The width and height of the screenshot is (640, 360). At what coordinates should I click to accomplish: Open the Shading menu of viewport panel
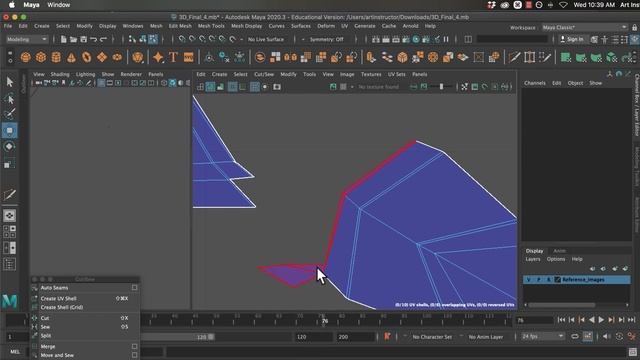click(60, 74)
